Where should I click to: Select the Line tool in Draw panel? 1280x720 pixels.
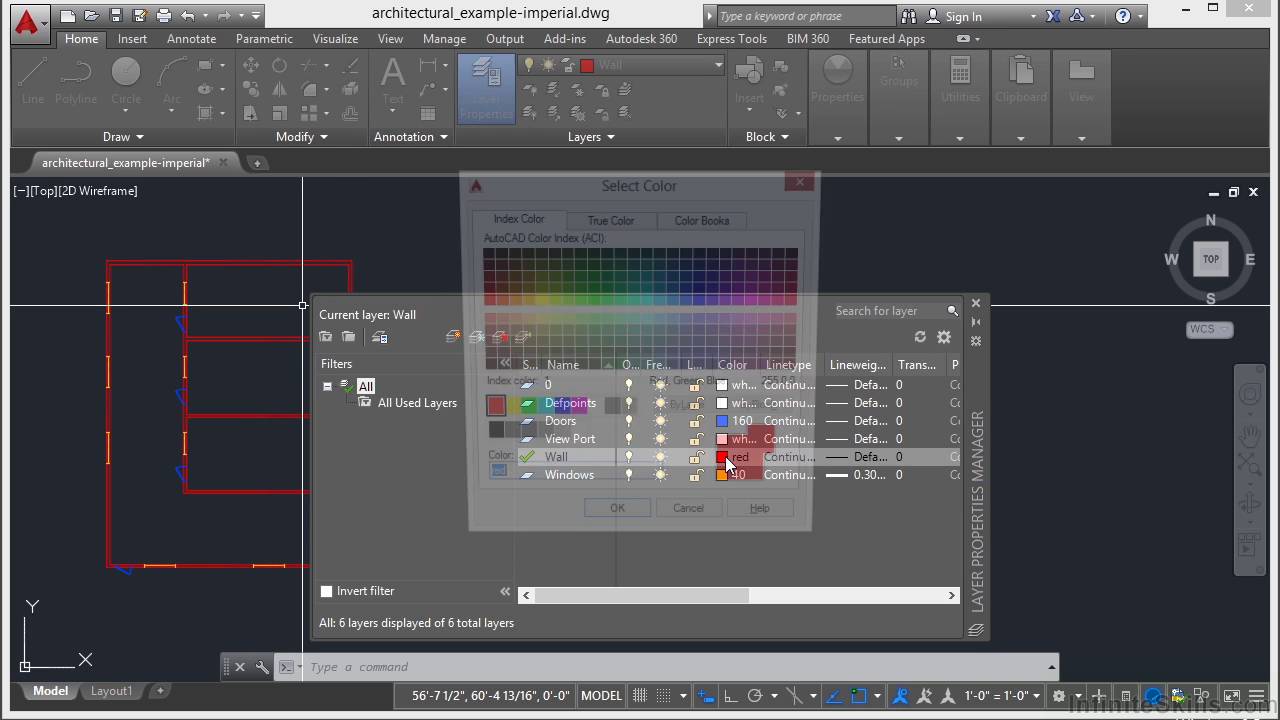coord(33,80)
